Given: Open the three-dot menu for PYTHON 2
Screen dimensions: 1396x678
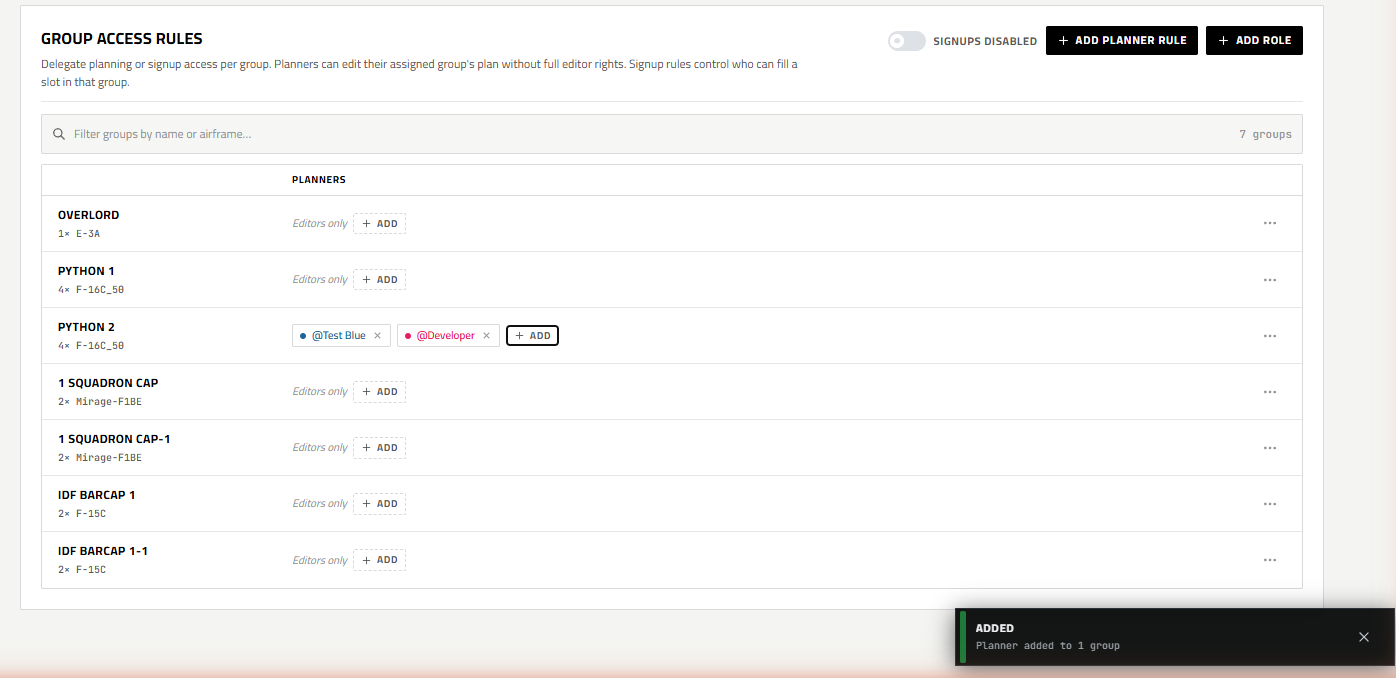Looking at the screenshot, I should (x=1270, y=336).
